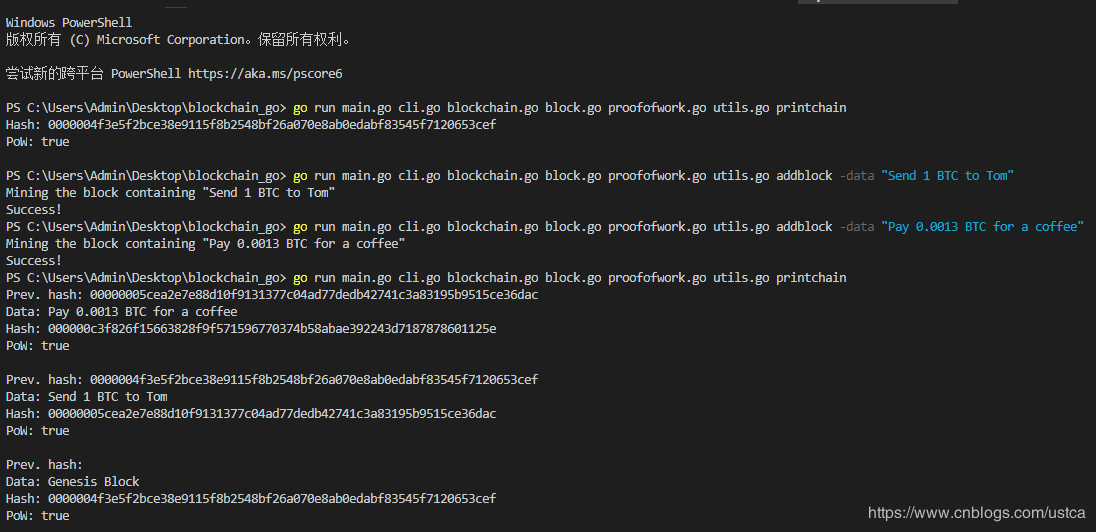Click the last "PoW: true" line at the bottom
The image size is (1096, 532).
37,516
